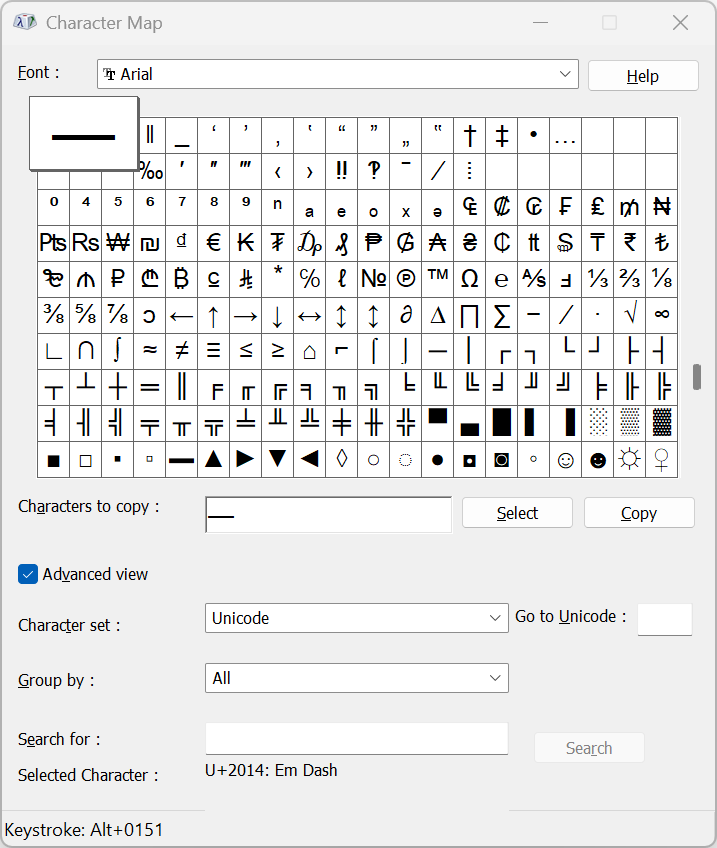Pick the dagger † character

pyautogui.click(x=469, y=135)
